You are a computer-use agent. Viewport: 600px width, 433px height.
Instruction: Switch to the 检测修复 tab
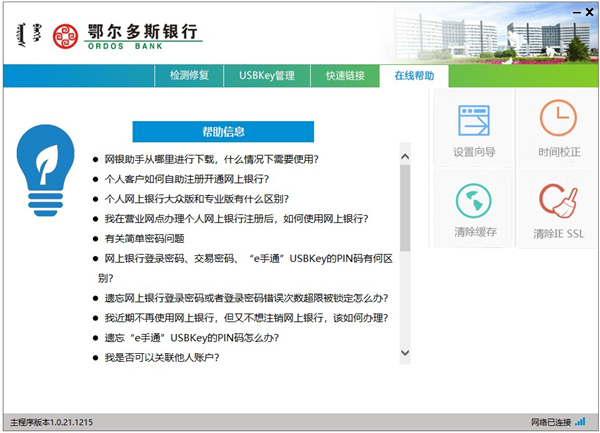pyautogui.click(x=189, y=76)
